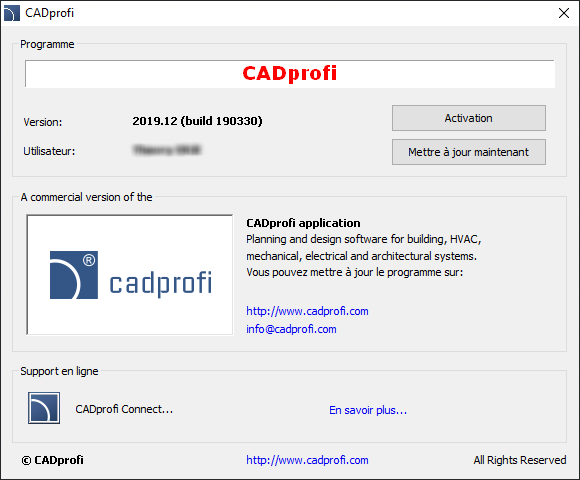The image size is (580, 480).
Task: Click the Activation button
Action: click(x=469, y=118)
